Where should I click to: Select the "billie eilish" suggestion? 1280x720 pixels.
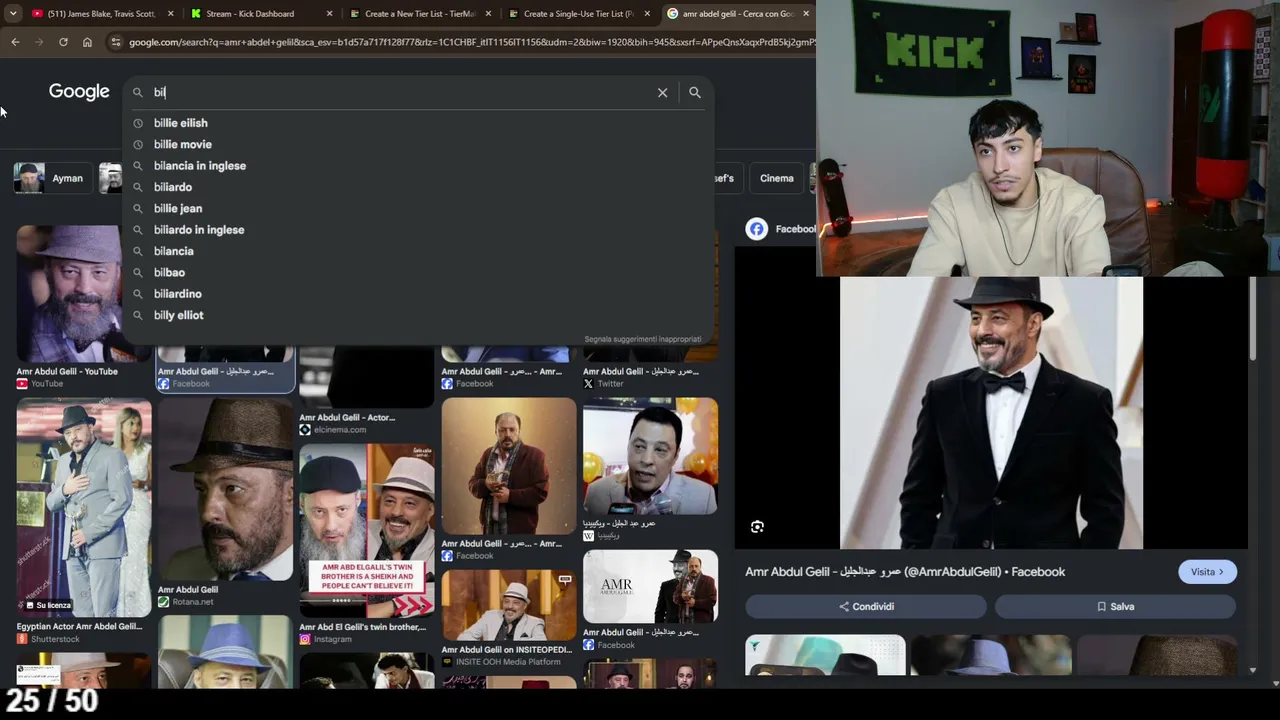click(x=418, y=123)
